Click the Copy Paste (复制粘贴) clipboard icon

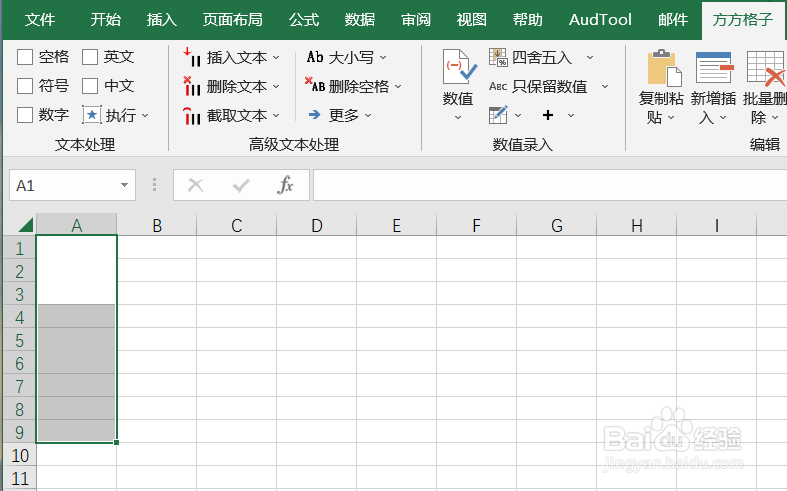664,68
